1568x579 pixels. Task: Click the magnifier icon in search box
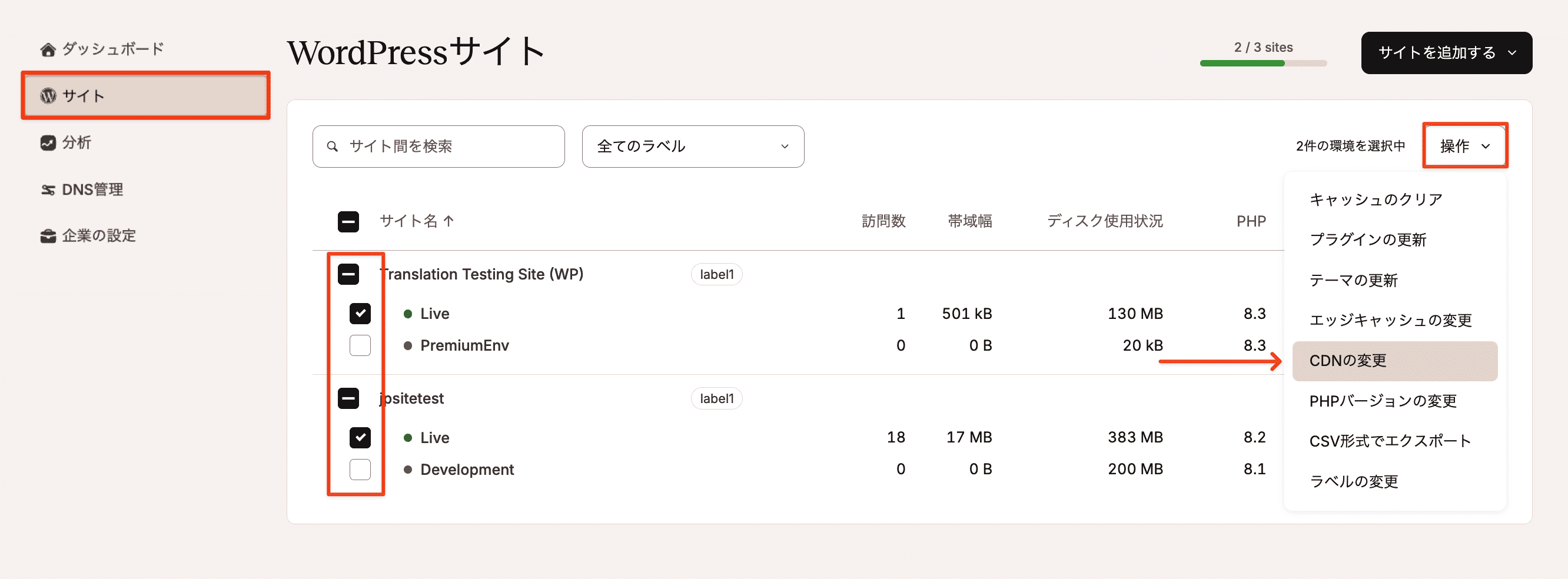click(x=333, y=147)
